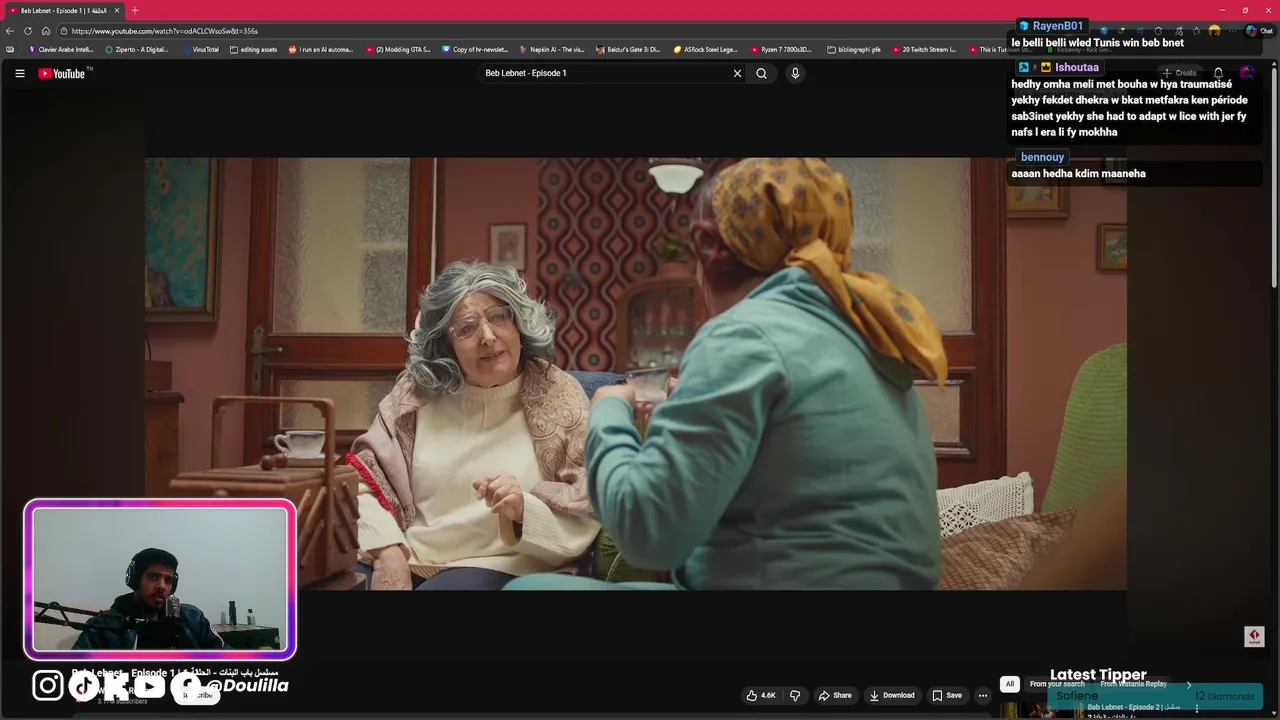Open options for 'Beb Lebnet - Episode 2'
The image size is (1280, 720).
(1197, 709)
